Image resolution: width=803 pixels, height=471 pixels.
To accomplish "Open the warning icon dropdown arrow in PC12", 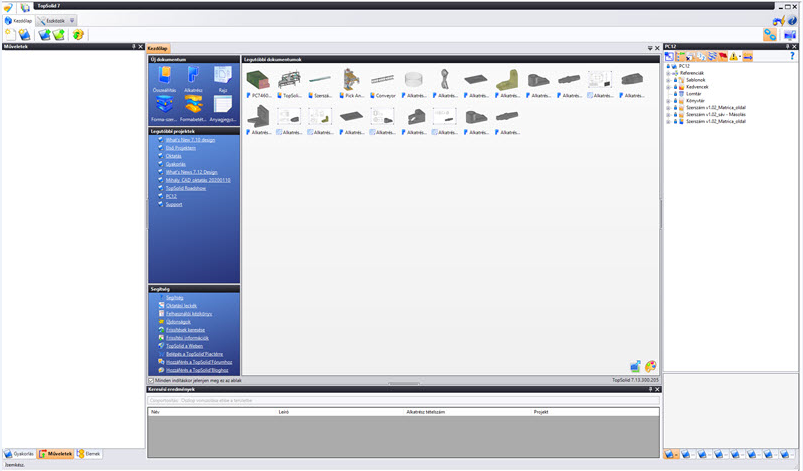I will (x=740, y=56).
